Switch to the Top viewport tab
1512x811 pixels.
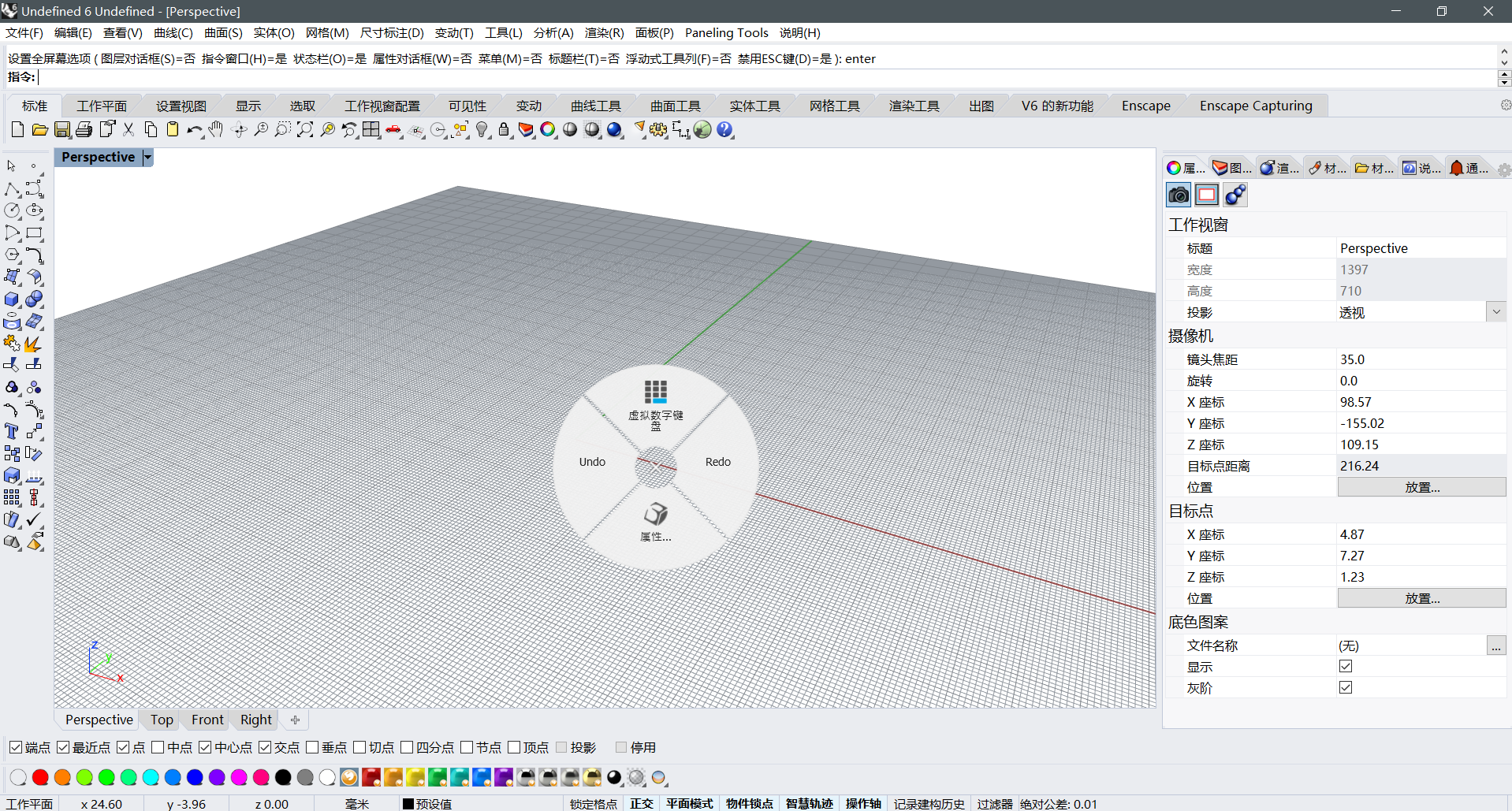pyautogui.click(x=162, y=720)
